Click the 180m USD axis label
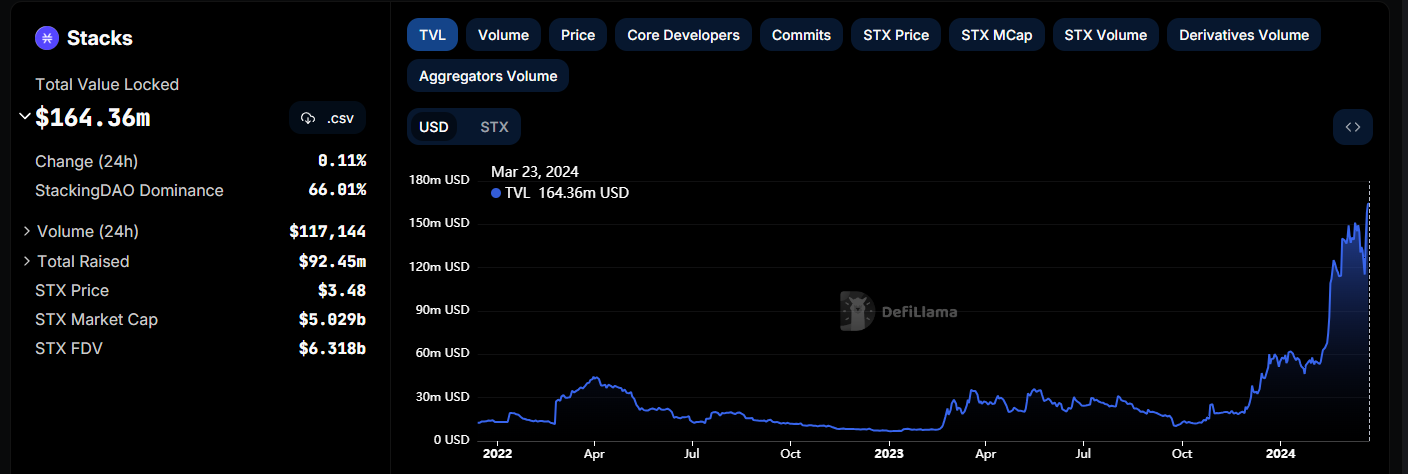The width and height of the screenshot is (1408, 474). click(439, 180)
